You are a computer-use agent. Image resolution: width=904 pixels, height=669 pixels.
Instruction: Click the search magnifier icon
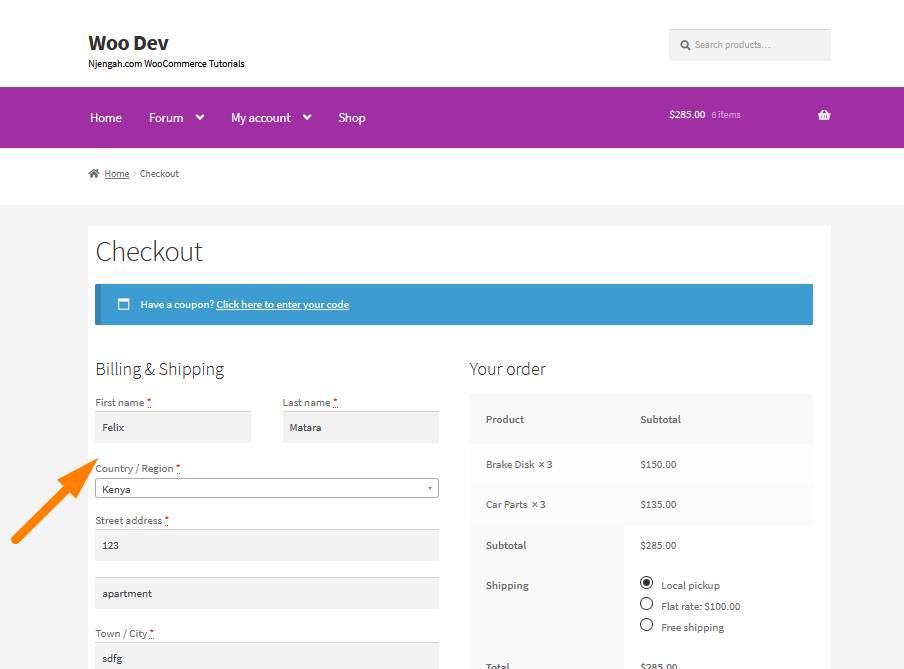coord(685,45)
